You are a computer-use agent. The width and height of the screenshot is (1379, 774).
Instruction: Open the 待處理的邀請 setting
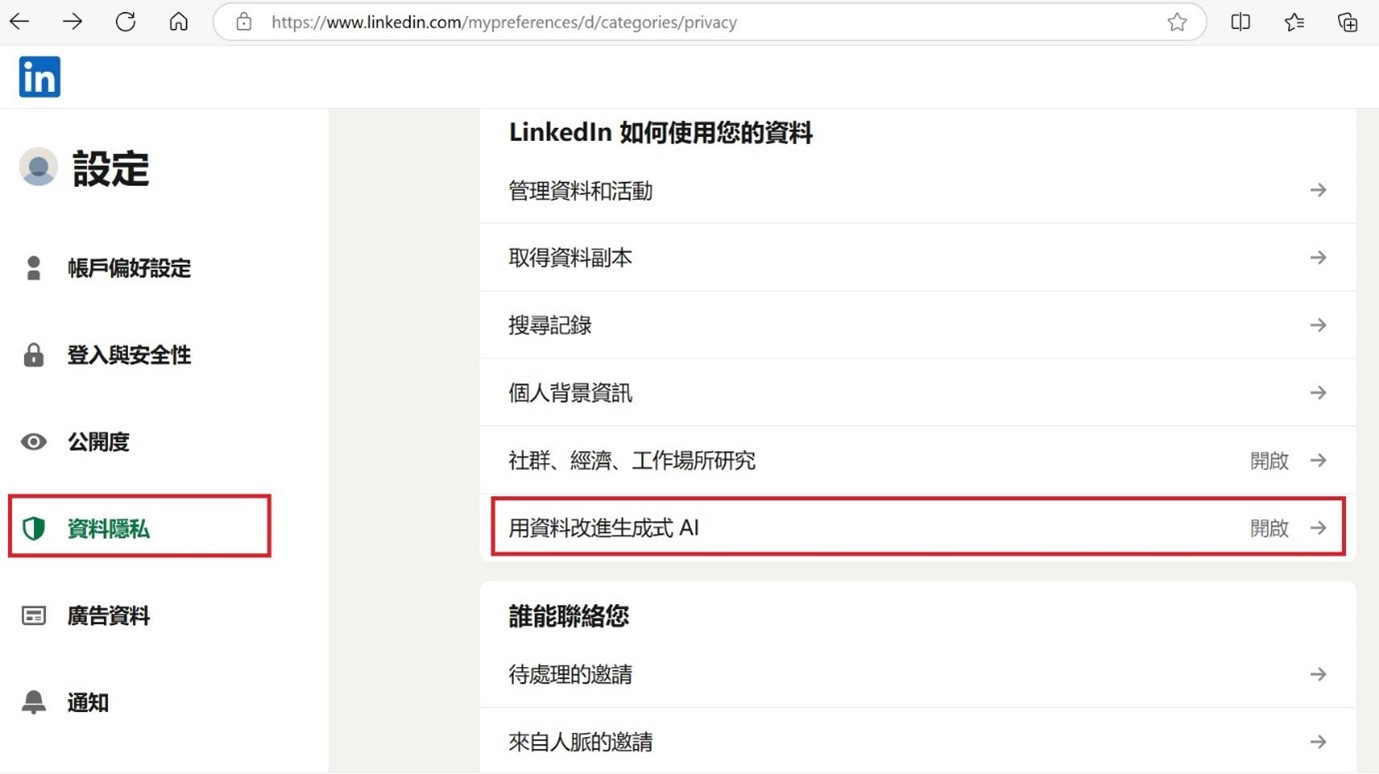[x=918, y=674]
